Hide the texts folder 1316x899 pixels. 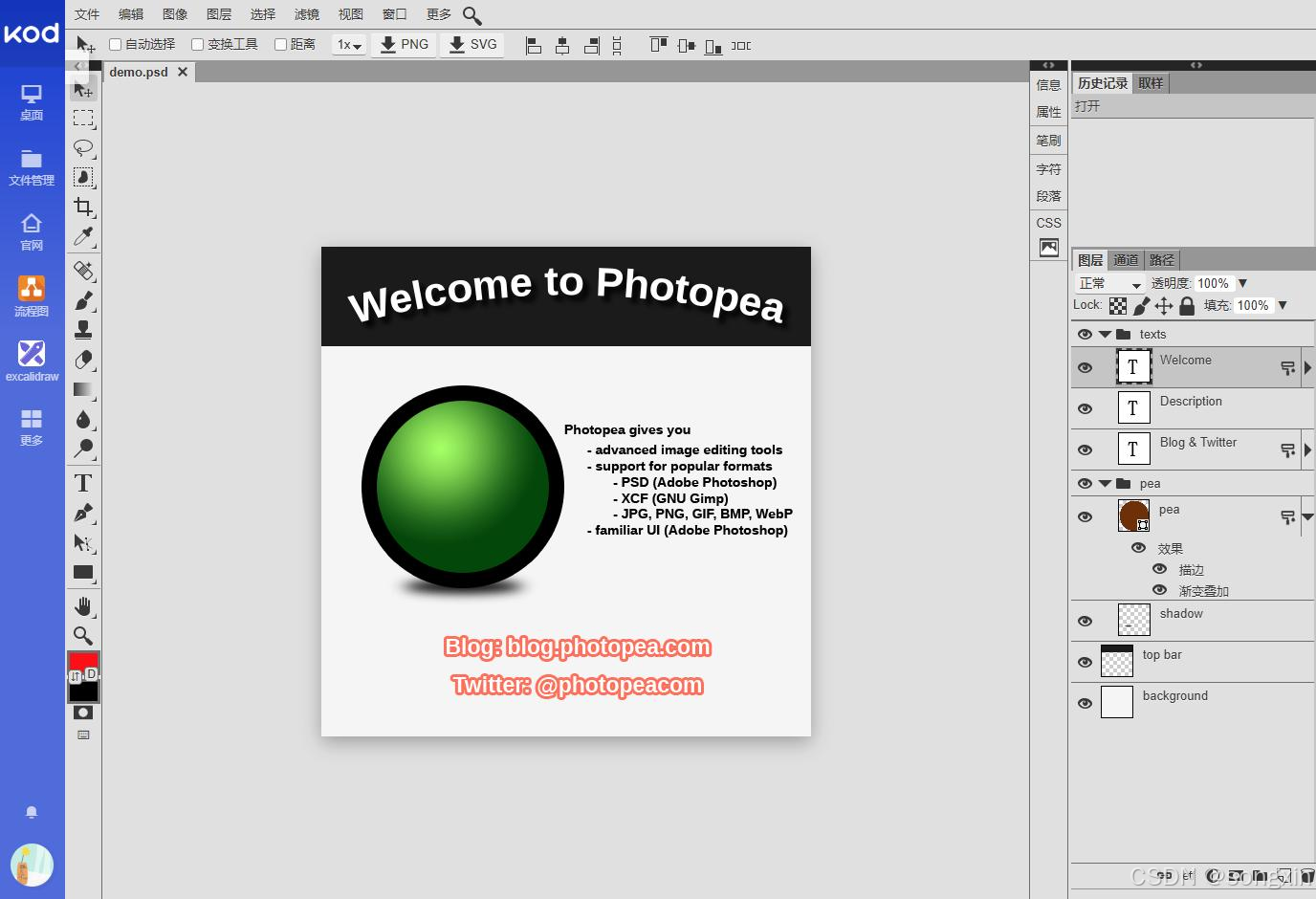[1085, 335]
